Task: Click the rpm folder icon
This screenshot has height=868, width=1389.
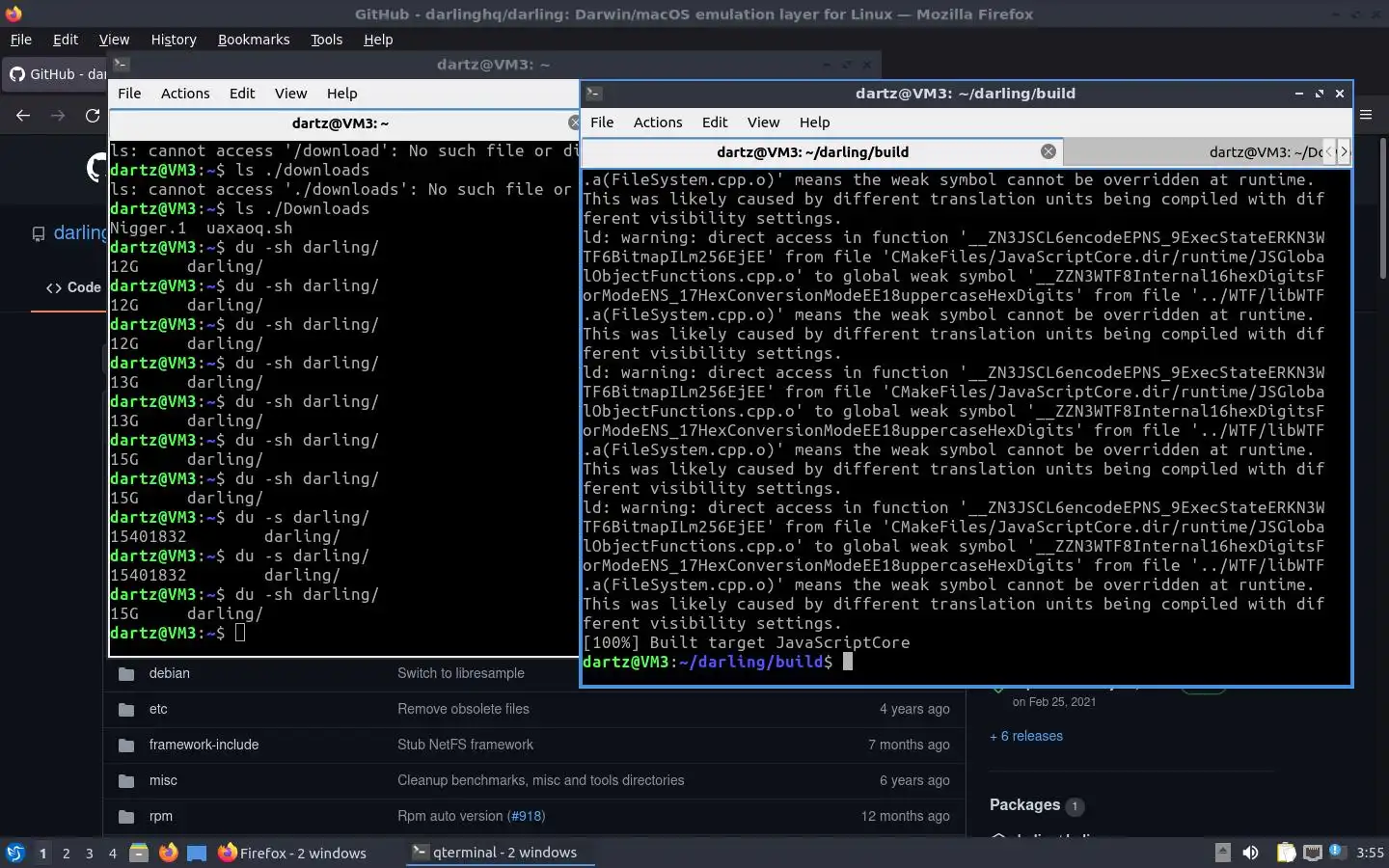Action: (x=126, y=817)
